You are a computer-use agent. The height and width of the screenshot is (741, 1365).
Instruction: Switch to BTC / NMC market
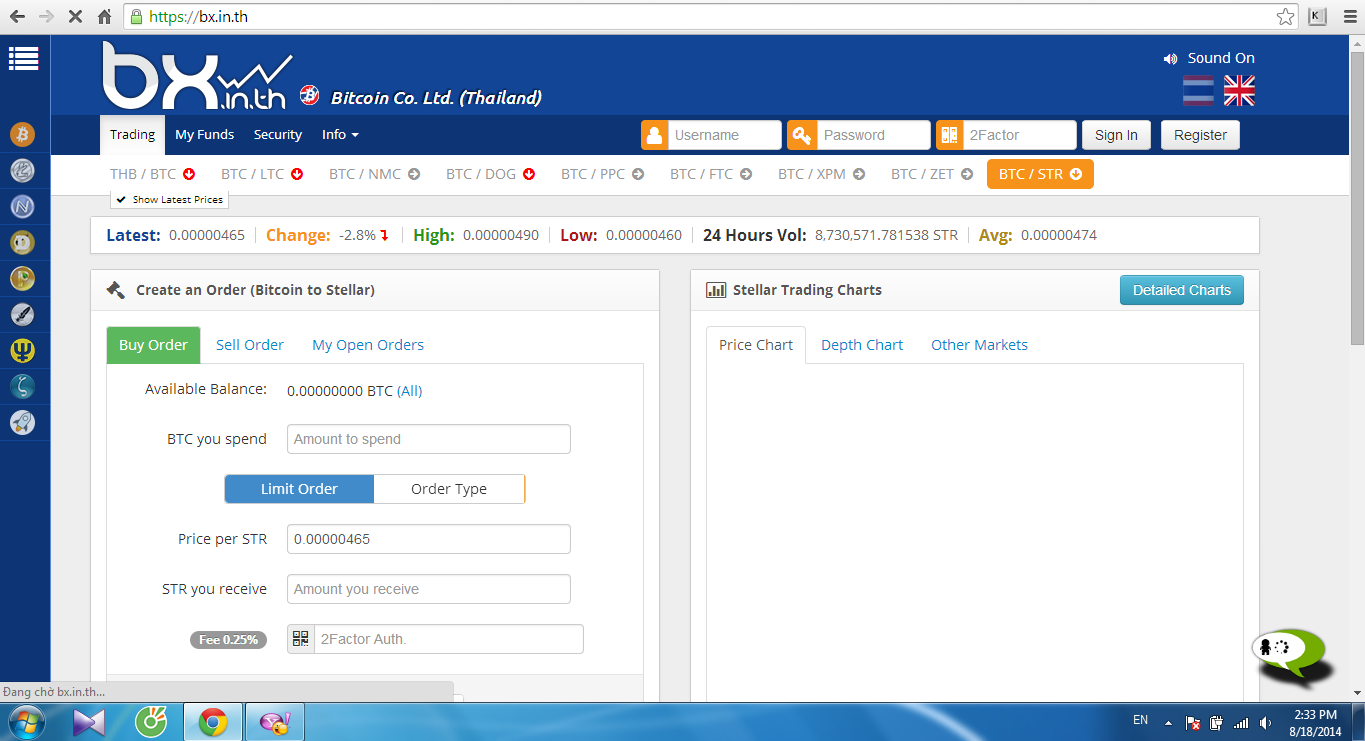point(374,174)
